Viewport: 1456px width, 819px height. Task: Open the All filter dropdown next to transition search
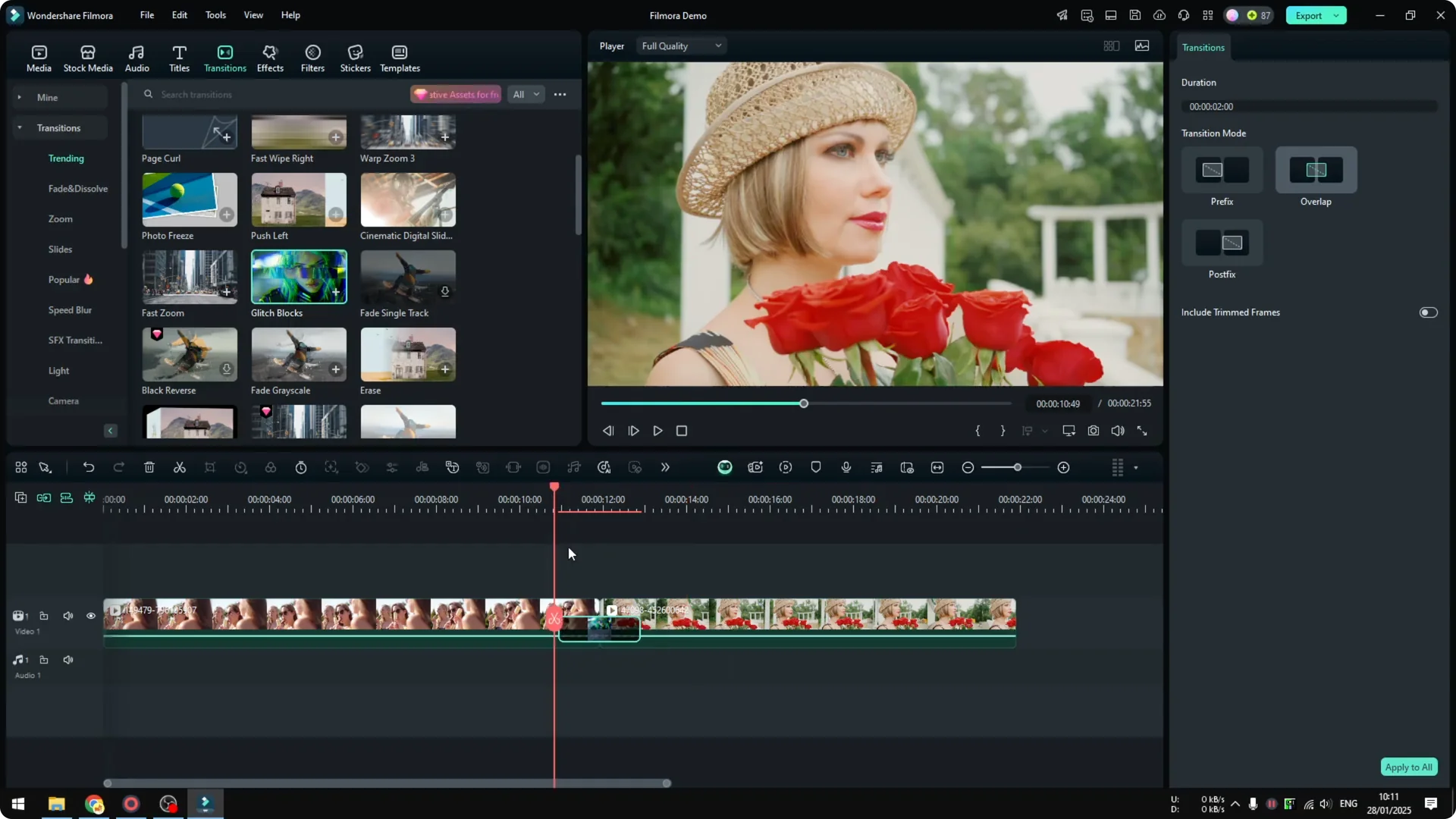coord(526,94)
